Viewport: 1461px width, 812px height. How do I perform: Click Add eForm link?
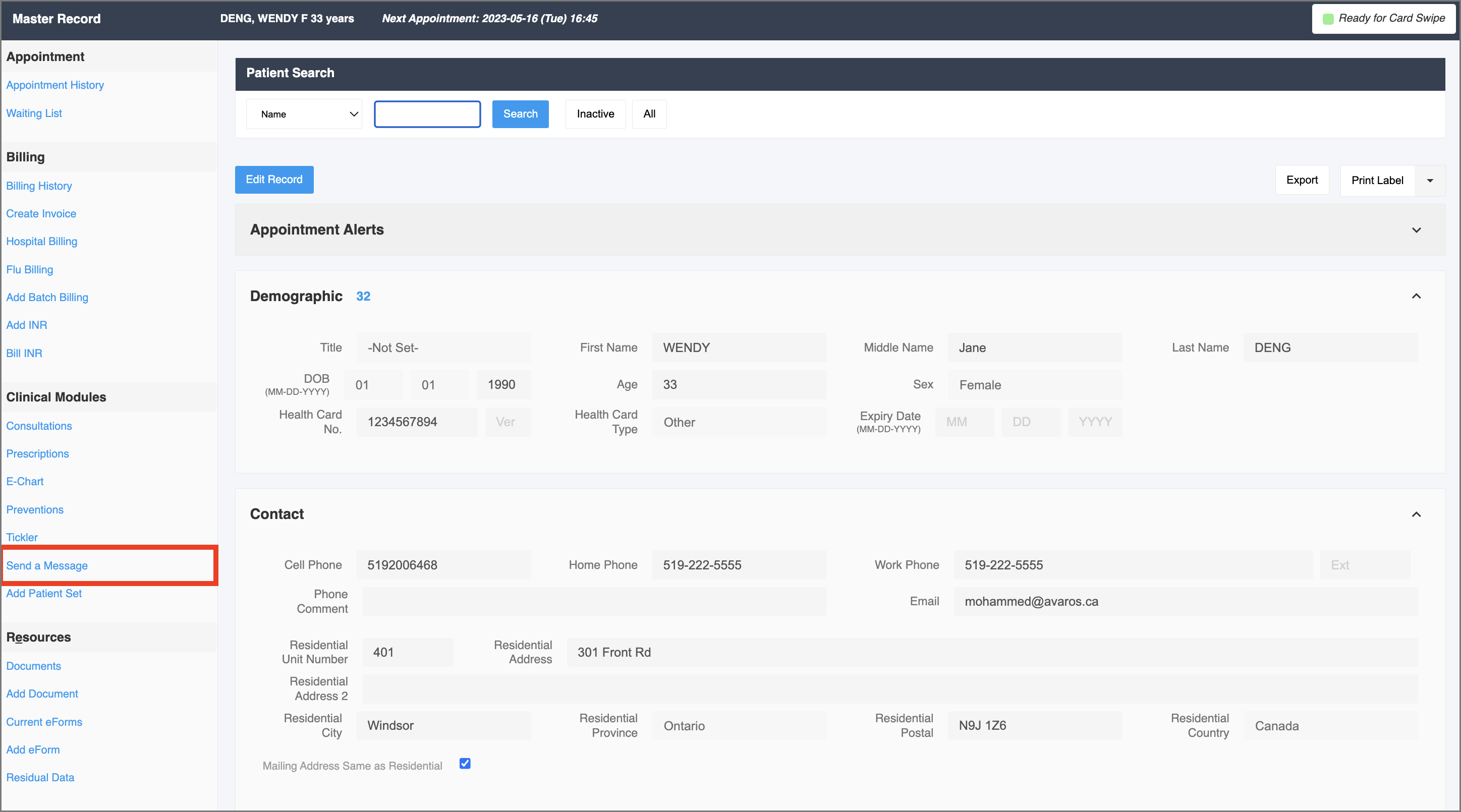click(33, 749)
